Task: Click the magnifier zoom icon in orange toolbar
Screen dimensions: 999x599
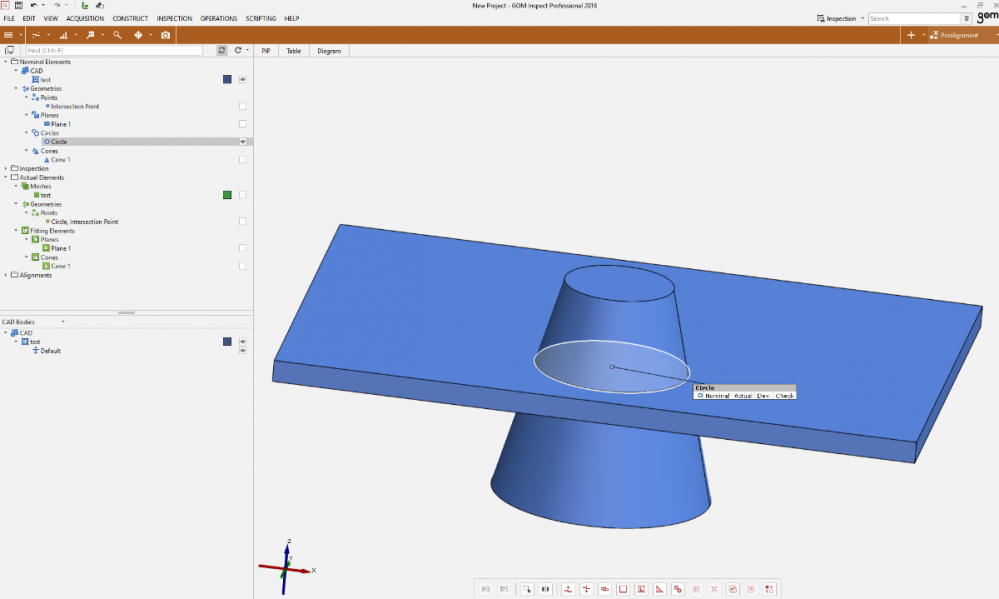Action: coord(117,35)
